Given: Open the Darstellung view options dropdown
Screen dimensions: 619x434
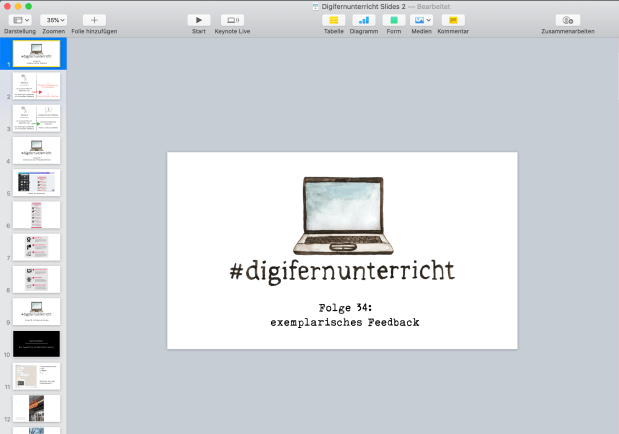Looking at the screenshot, I should [20, 20].
